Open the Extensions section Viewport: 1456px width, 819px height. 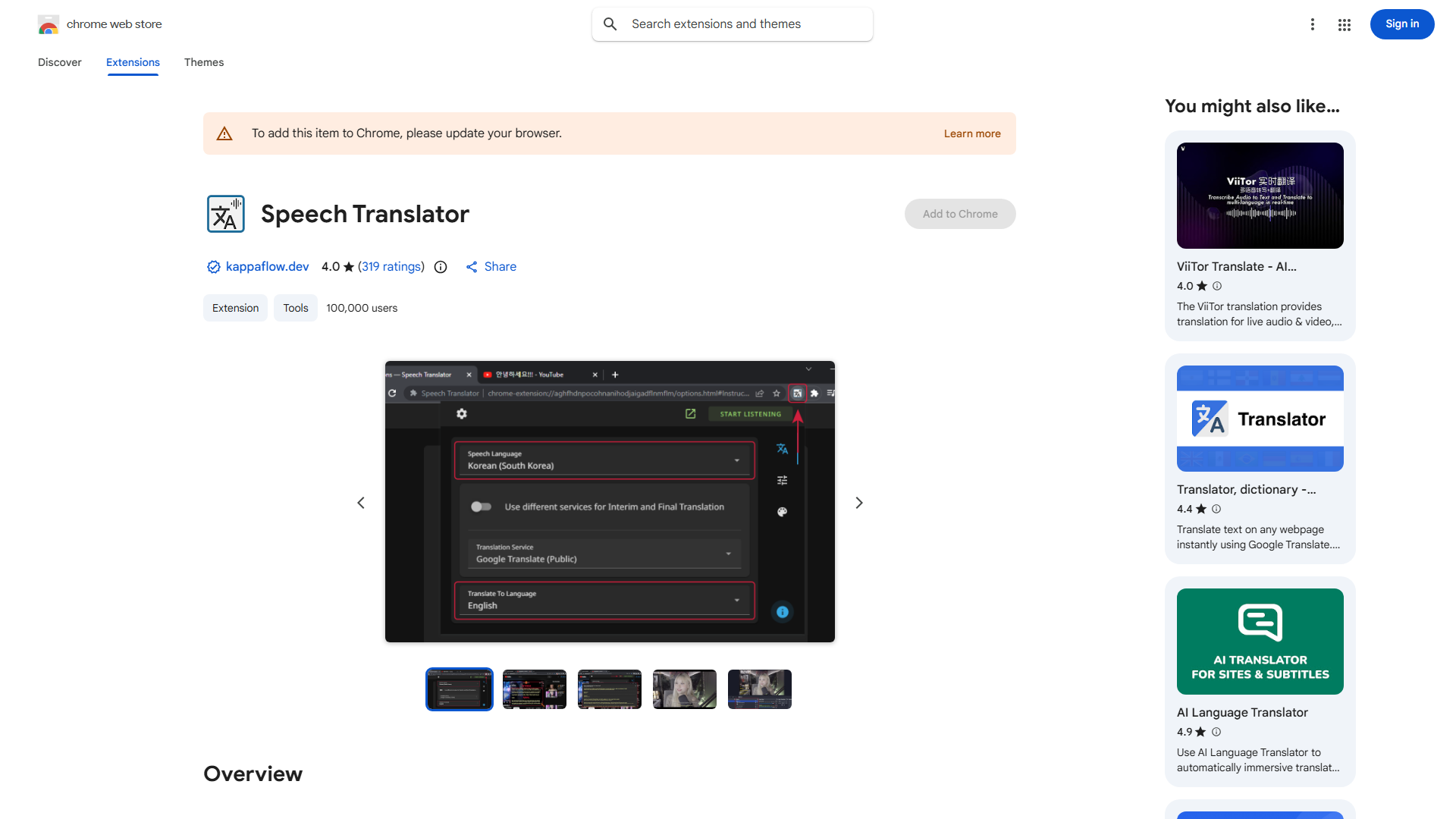click(133, 62)
